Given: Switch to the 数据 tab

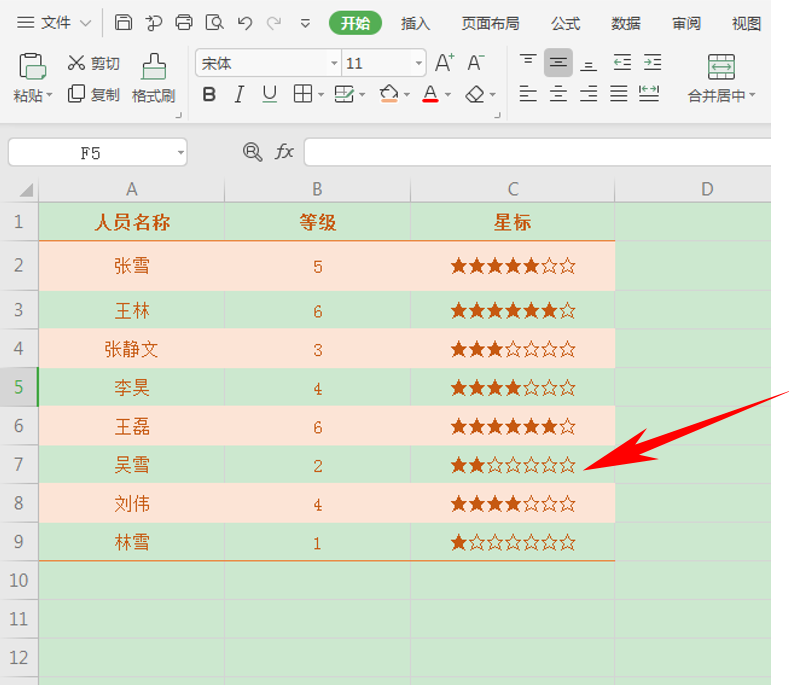Looking at the screenshot, I should (625, 23).
